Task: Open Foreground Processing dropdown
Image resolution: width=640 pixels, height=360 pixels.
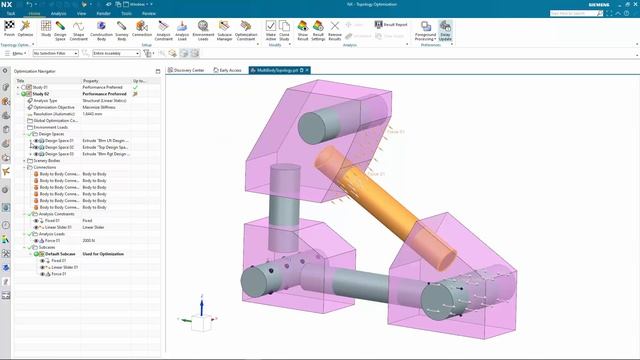Action: click(x=425, y=30)
